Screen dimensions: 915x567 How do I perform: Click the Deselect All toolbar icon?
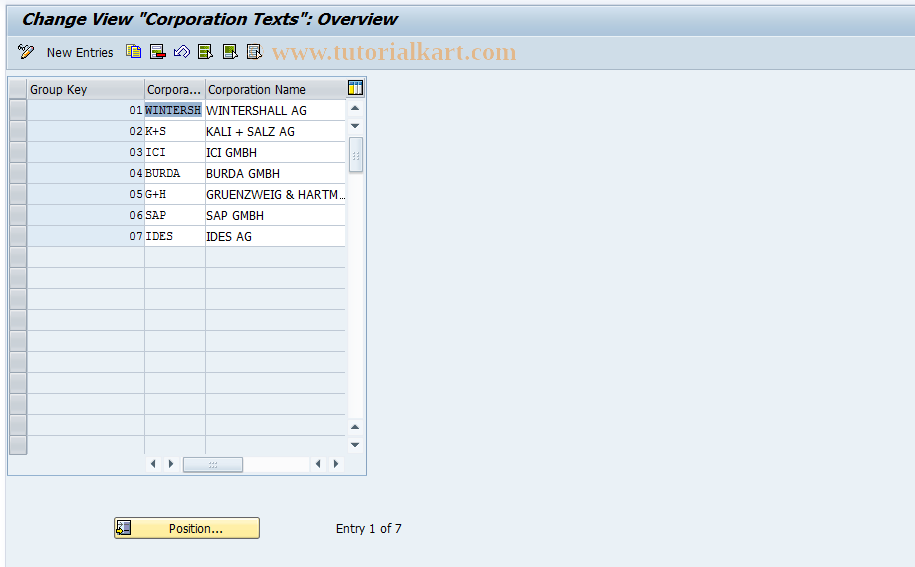254,52
